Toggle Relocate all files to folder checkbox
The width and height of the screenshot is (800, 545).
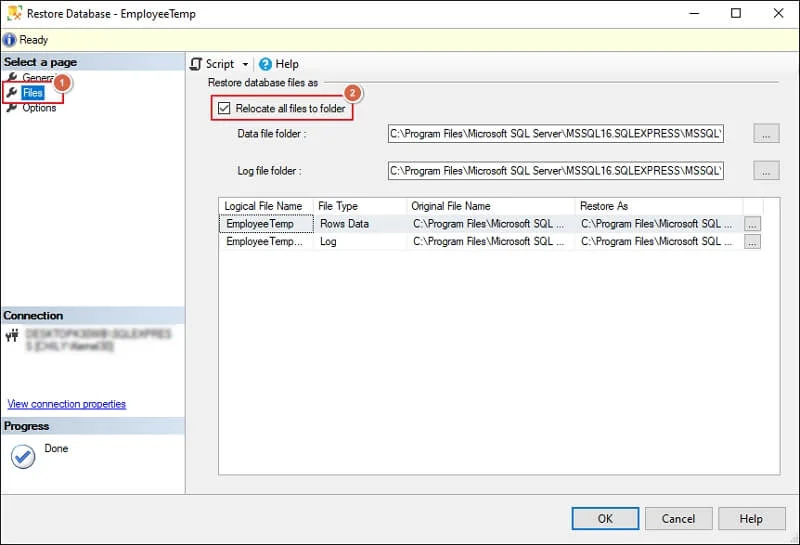[x=224, y=108]
